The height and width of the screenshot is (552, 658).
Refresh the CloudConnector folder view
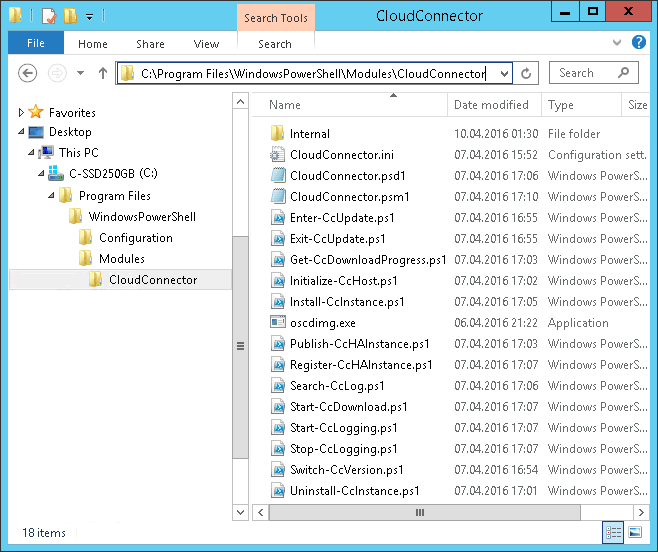click(x=526, y=74)
